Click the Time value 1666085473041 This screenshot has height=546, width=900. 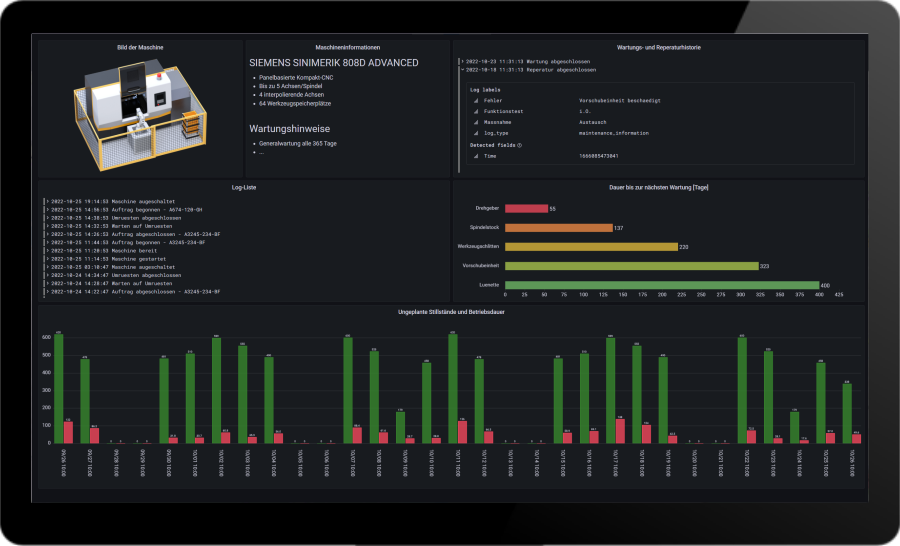click(599, 156)
